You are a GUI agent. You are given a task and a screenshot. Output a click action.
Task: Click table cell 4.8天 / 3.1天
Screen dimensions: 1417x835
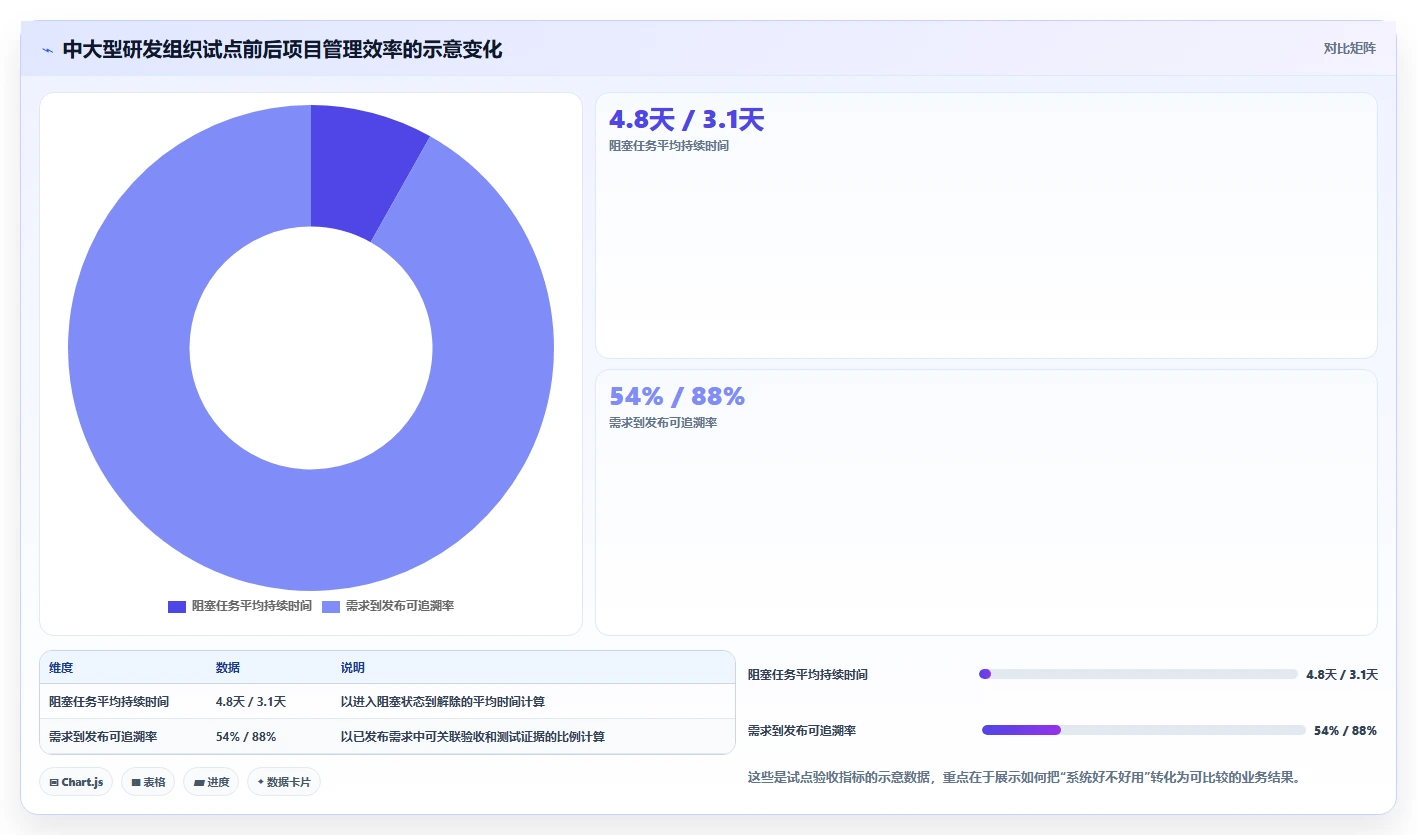(x=251, y=702)
